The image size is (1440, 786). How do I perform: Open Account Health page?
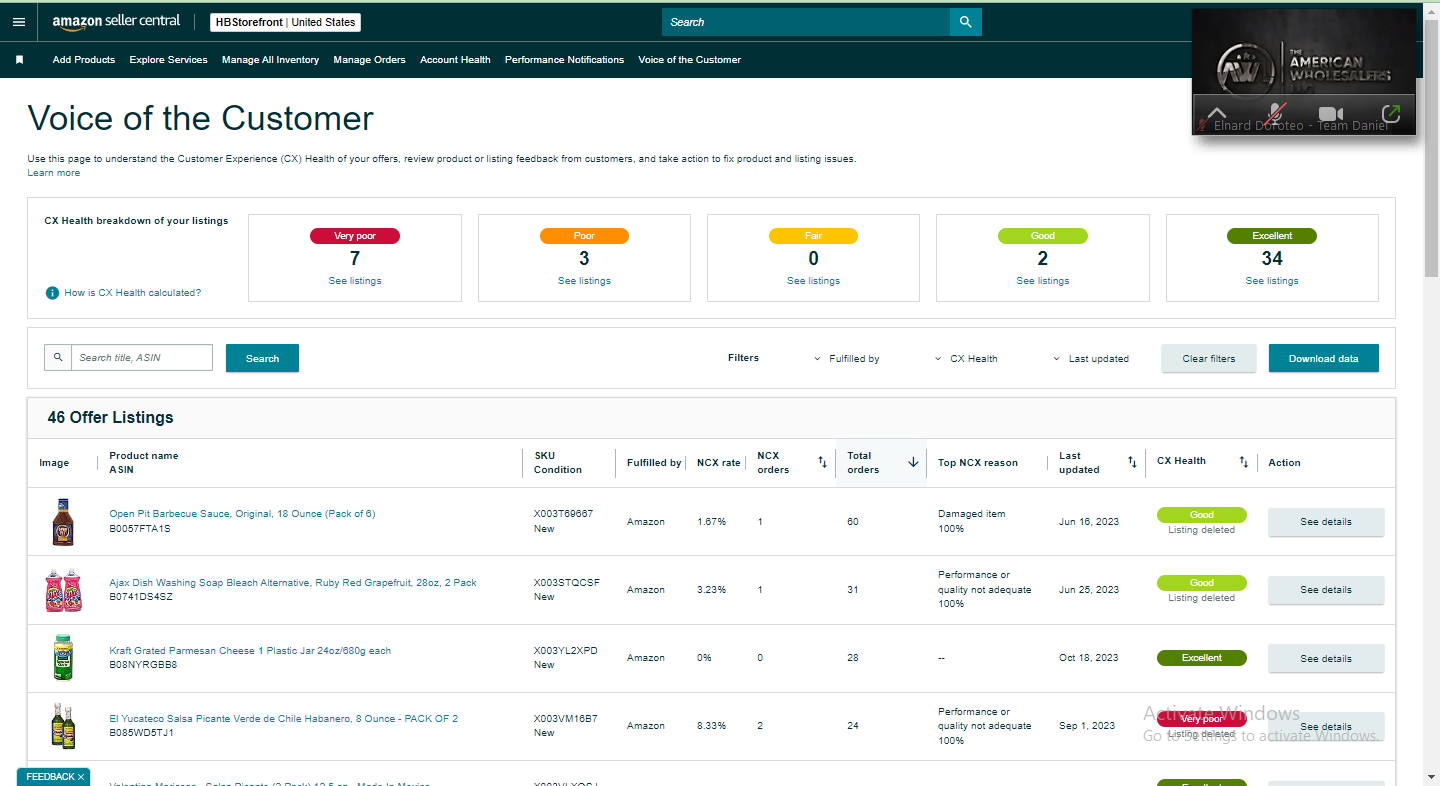click(455, 60)
